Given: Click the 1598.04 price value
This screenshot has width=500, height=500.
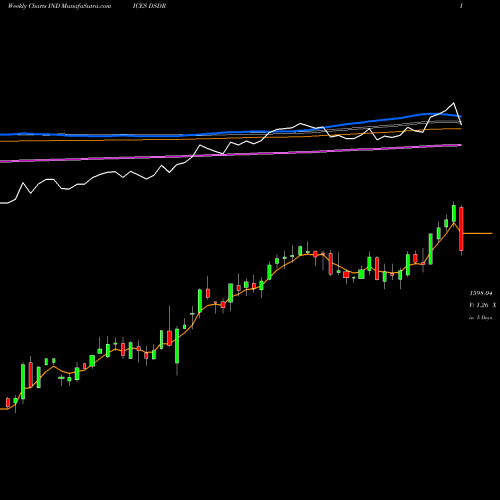Looking at the screenshot, I should tap(481, 293).
